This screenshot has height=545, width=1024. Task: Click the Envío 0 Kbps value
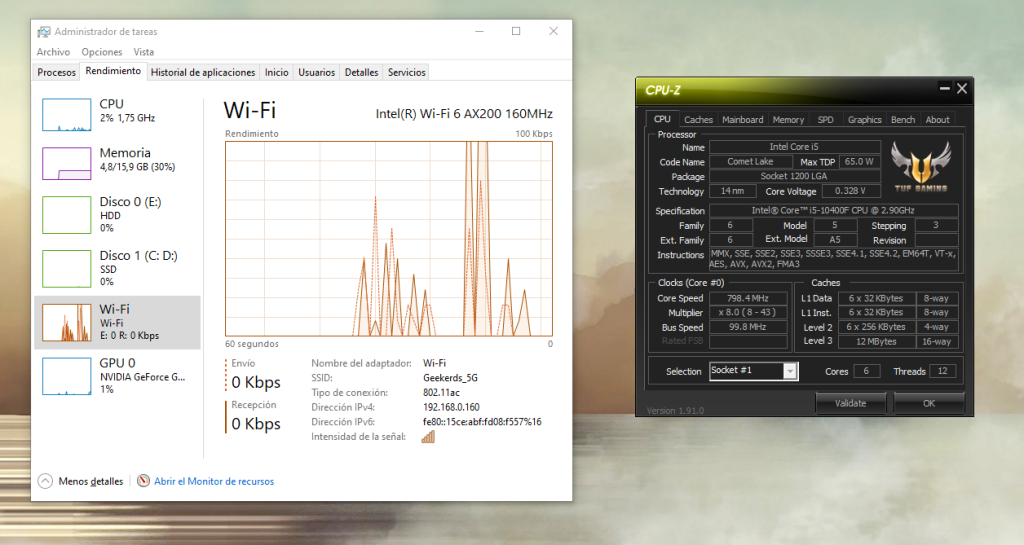pos(256,382)
